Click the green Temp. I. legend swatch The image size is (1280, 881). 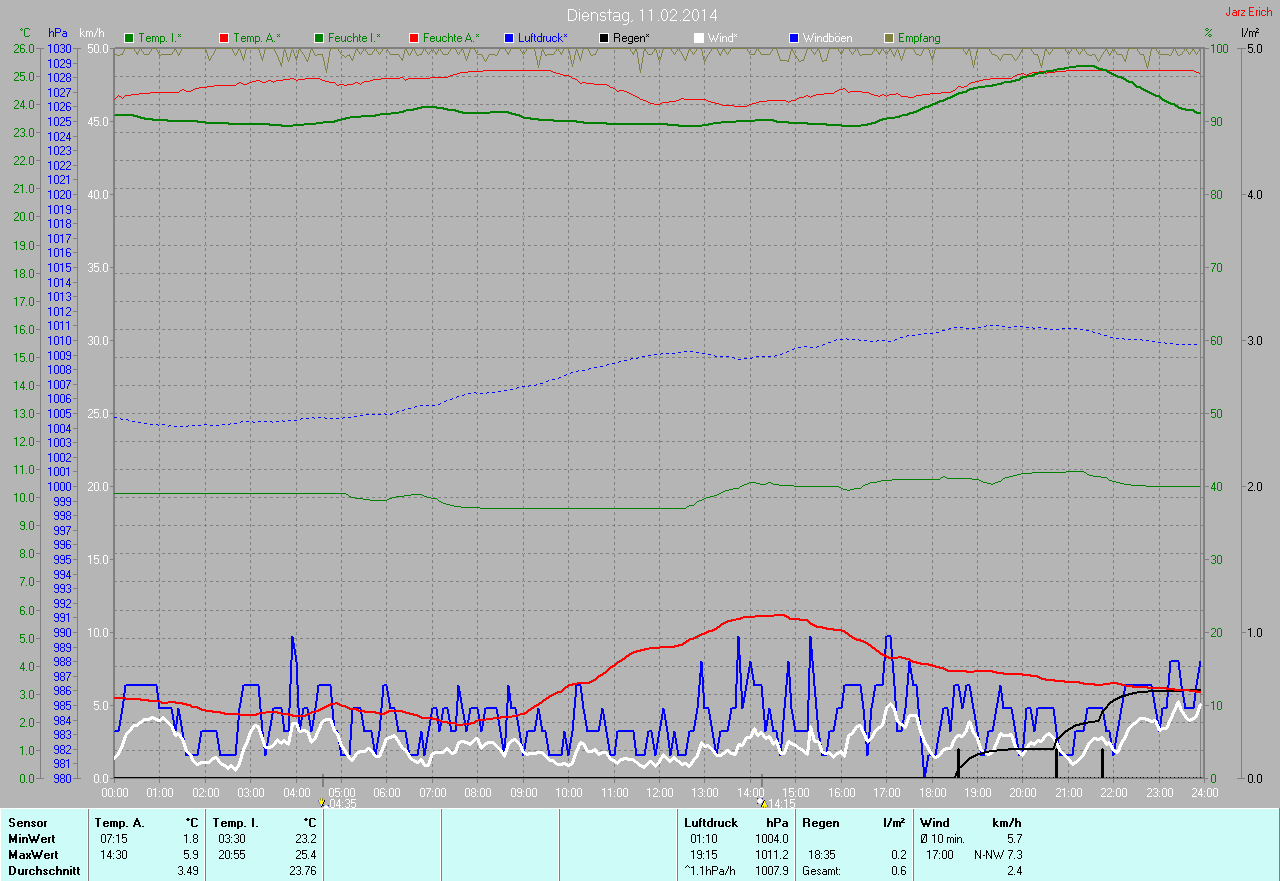tap(129, 38)
